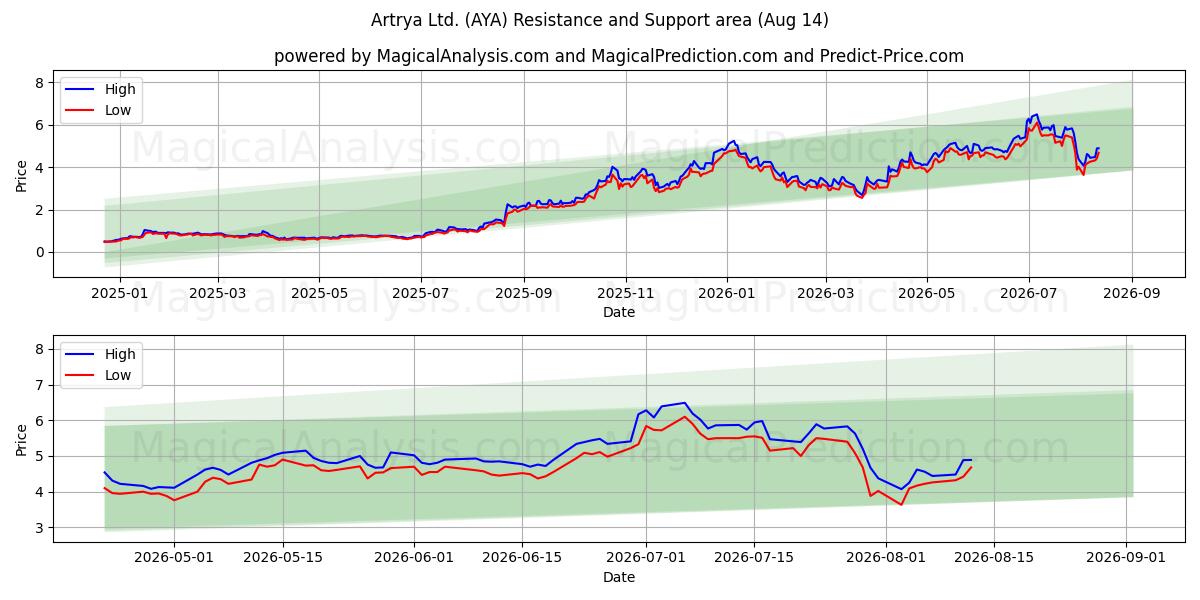Click the '2025-07' tick label on the top chart

pyautogui.click(x=420, y=295)
